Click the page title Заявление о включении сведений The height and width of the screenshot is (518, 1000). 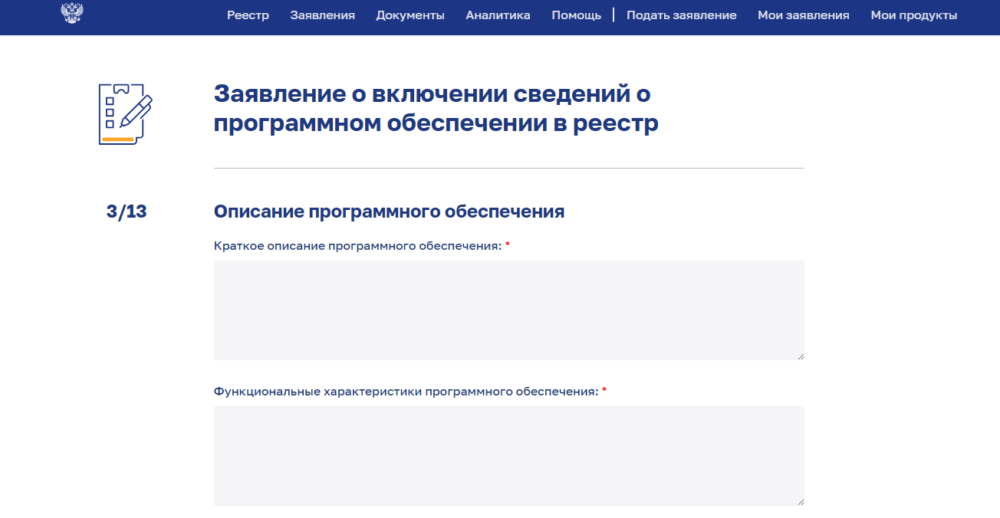[x=436, y=108]
